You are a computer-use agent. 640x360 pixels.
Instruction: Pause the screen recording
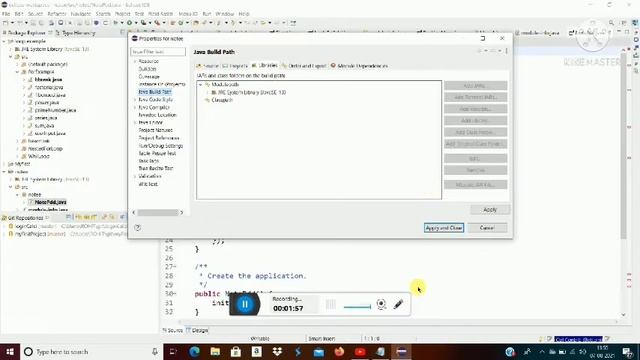[x=245, y=304]
